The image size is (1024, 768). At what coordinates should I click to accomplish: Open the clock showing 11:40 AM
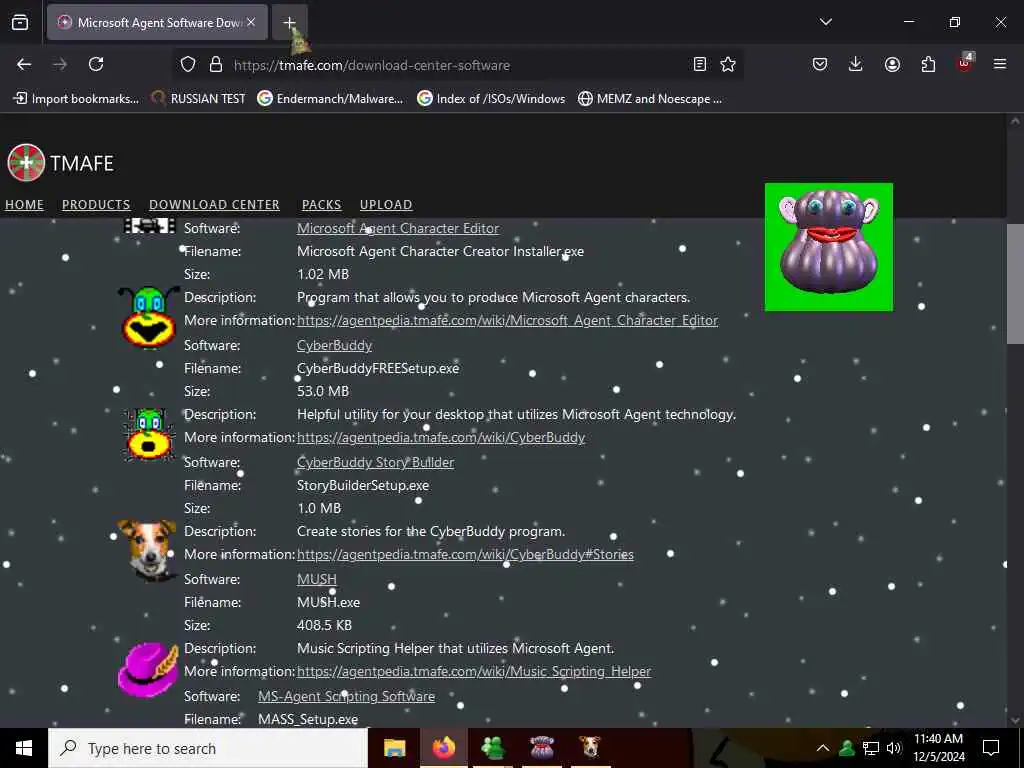point(938,748)
